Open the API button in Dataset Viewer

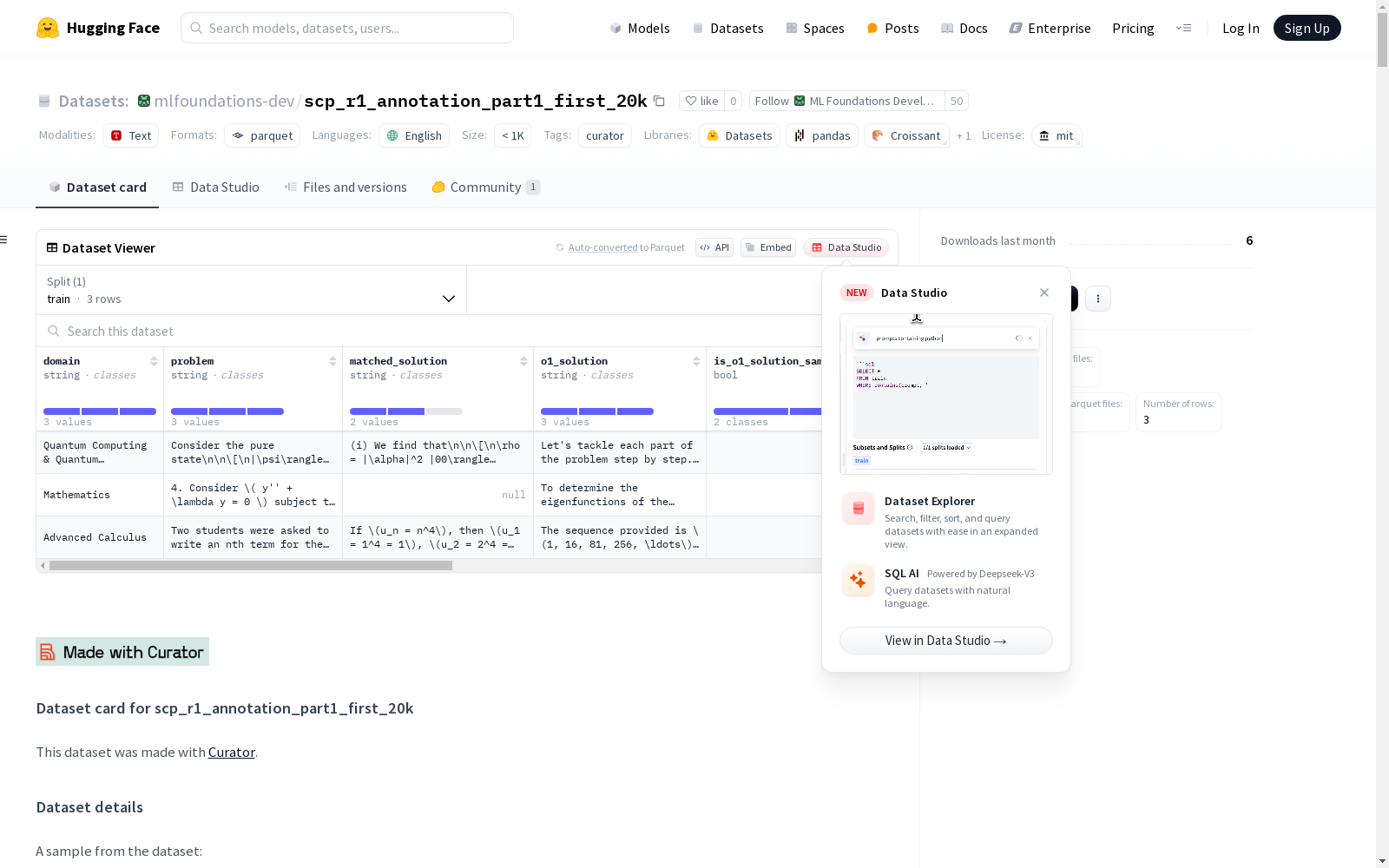click(x=714, y=247)
